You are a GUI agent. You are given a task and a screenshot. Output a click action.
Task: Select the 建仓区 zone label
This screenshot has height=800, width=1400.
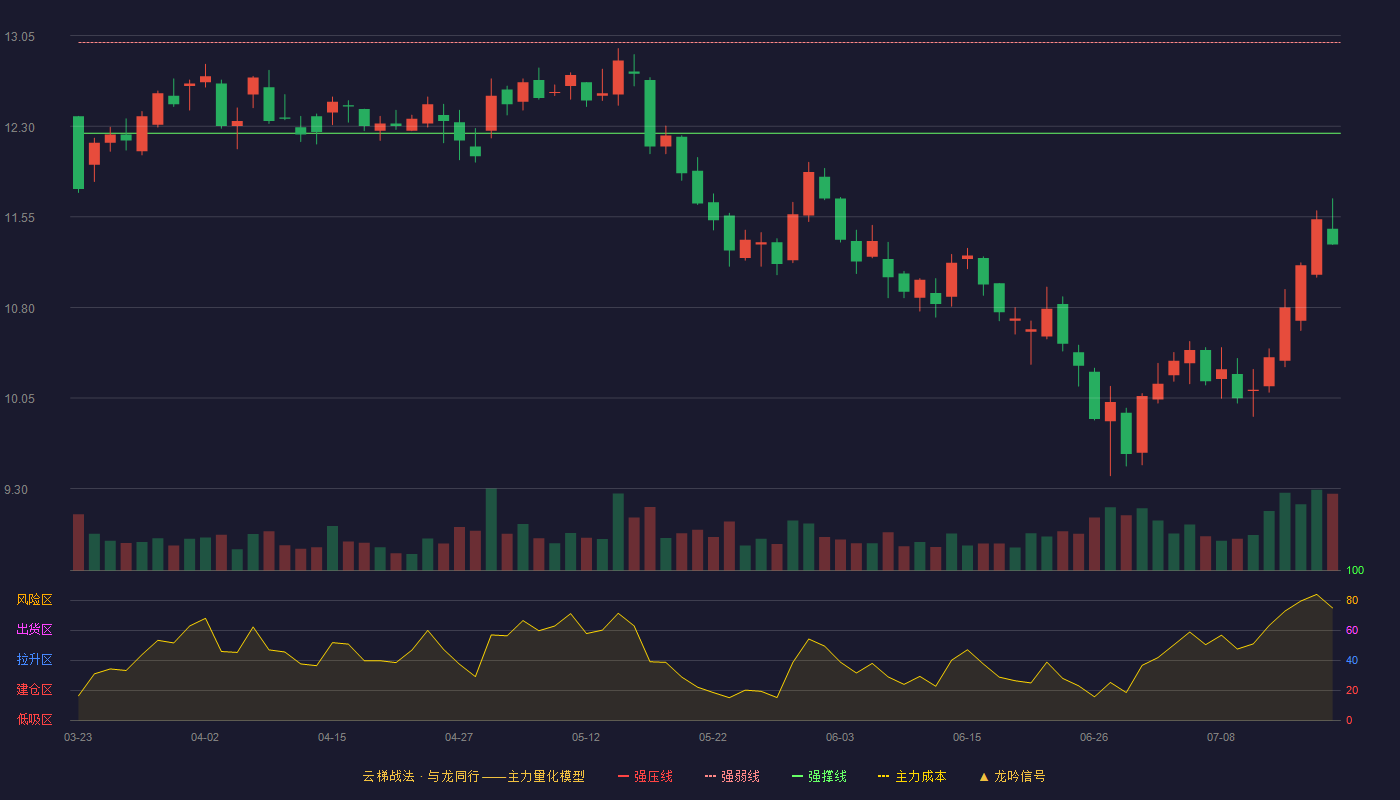tap(34, 690)
